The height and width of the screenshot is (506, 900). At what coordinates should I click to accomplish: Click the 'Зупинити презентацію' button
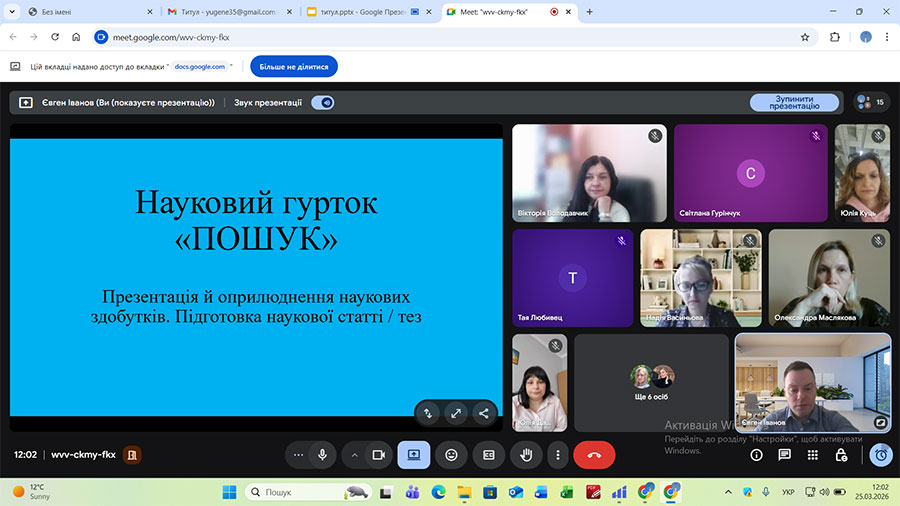794,102
